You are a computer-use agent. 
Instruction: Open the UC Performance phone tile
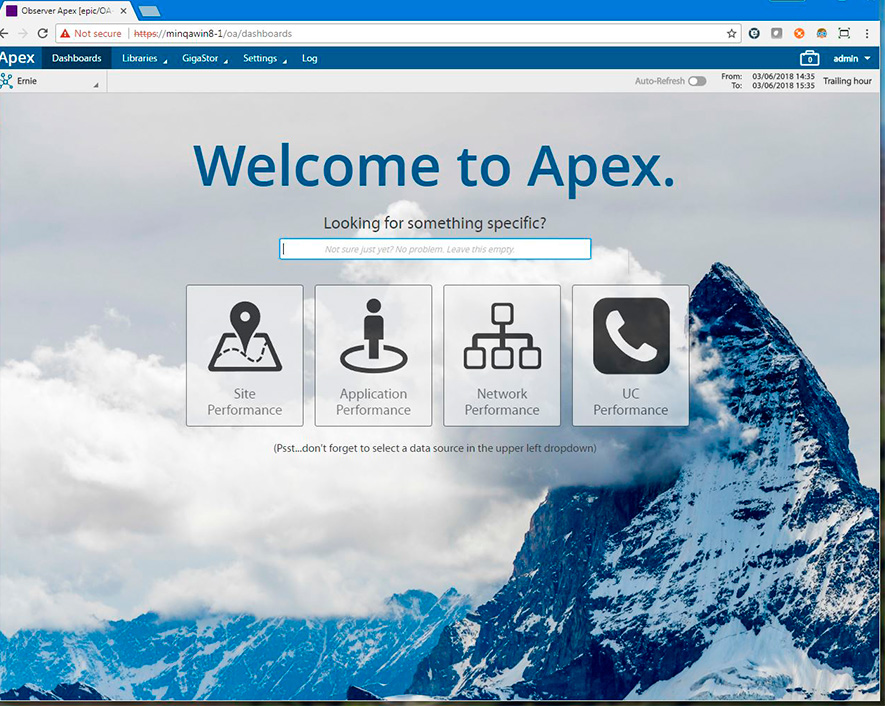coord(630,355)
